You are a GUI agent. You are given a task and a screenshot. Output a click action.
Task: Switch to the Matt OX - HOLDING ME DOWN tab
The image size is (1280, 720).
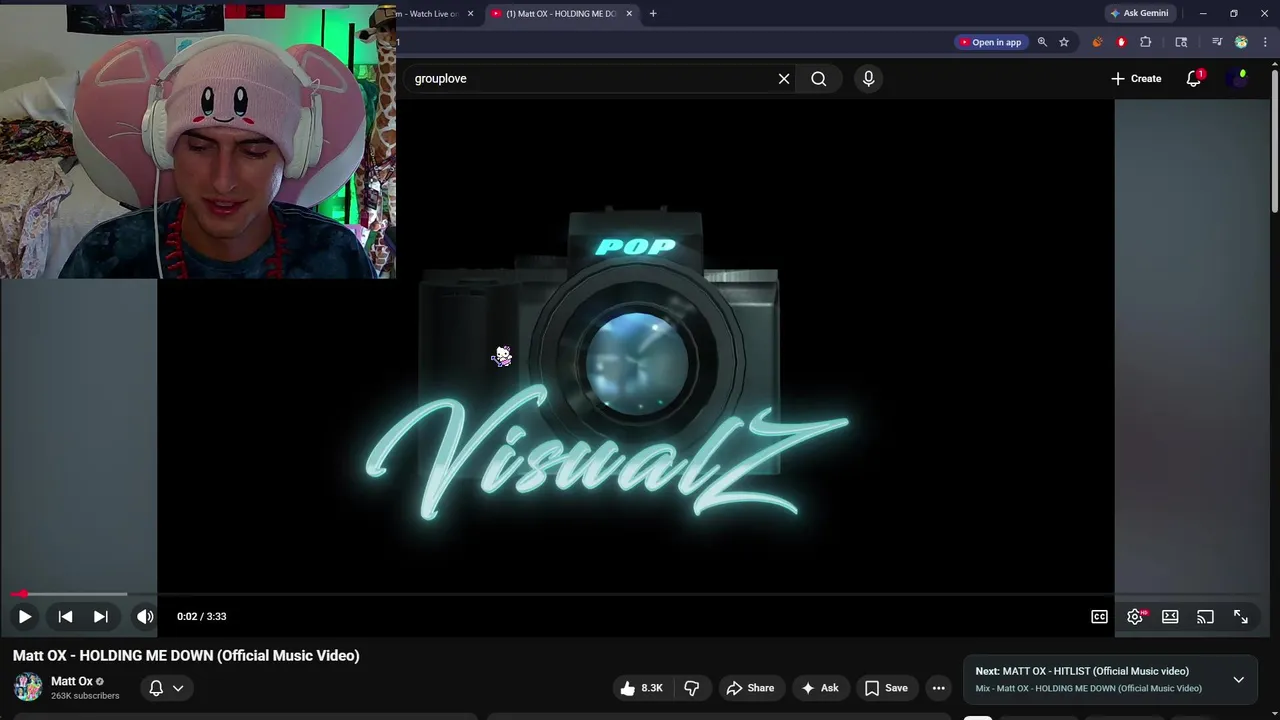point(560,14)
